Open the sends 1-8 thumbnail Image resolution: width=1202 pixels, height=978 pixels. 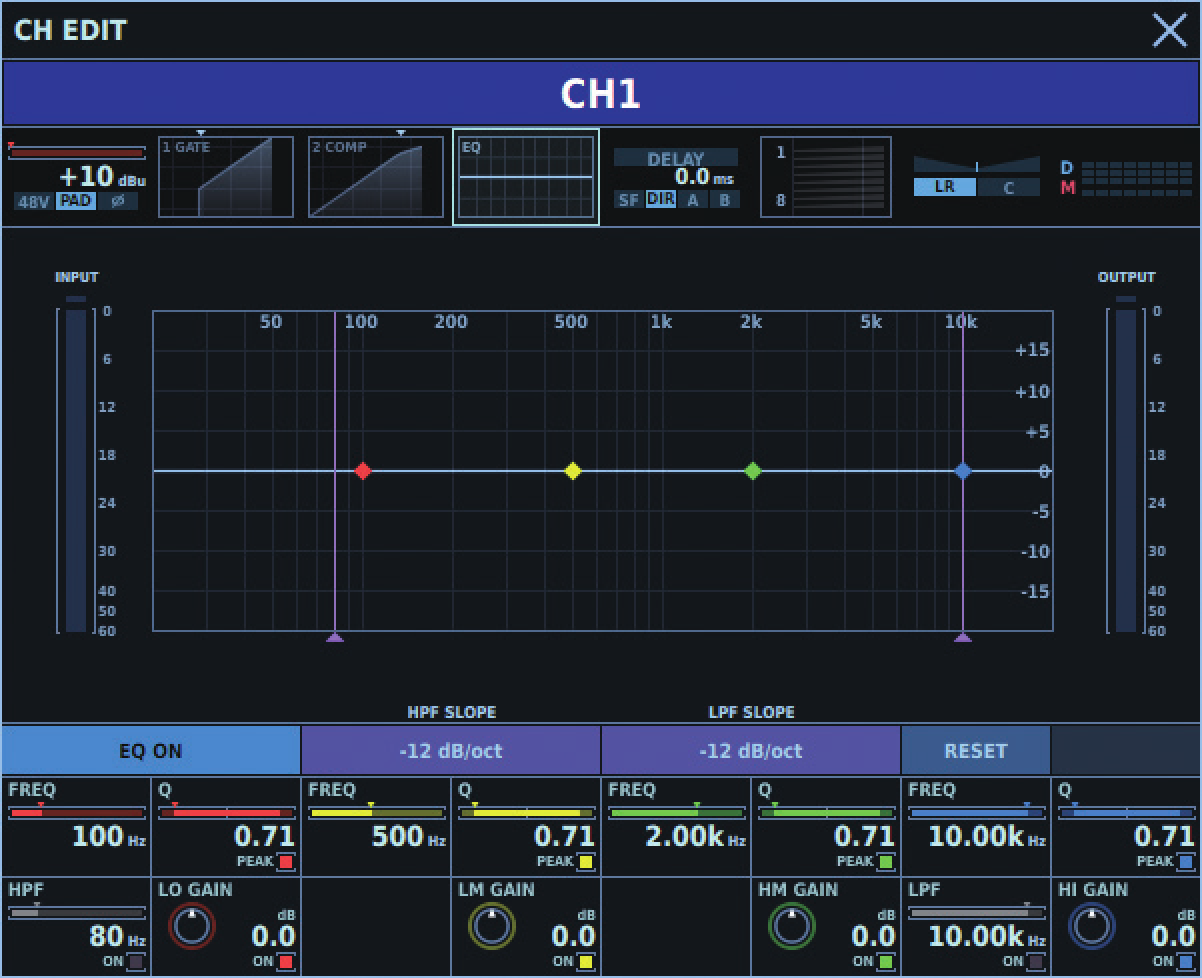[x=826, y=177]
